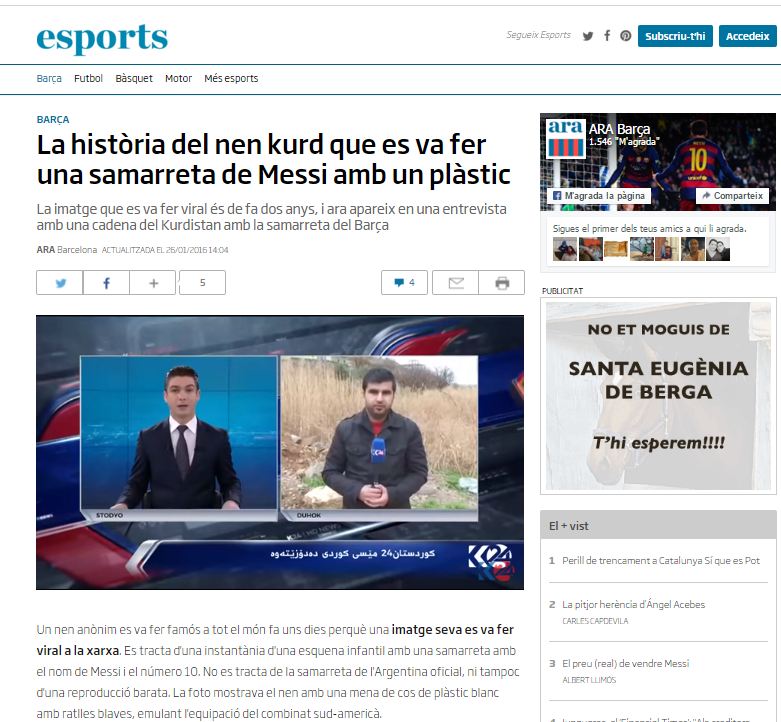The image size is (781, 722).
Task: Share article on Twitter
Action: click(x=60, y=283)
